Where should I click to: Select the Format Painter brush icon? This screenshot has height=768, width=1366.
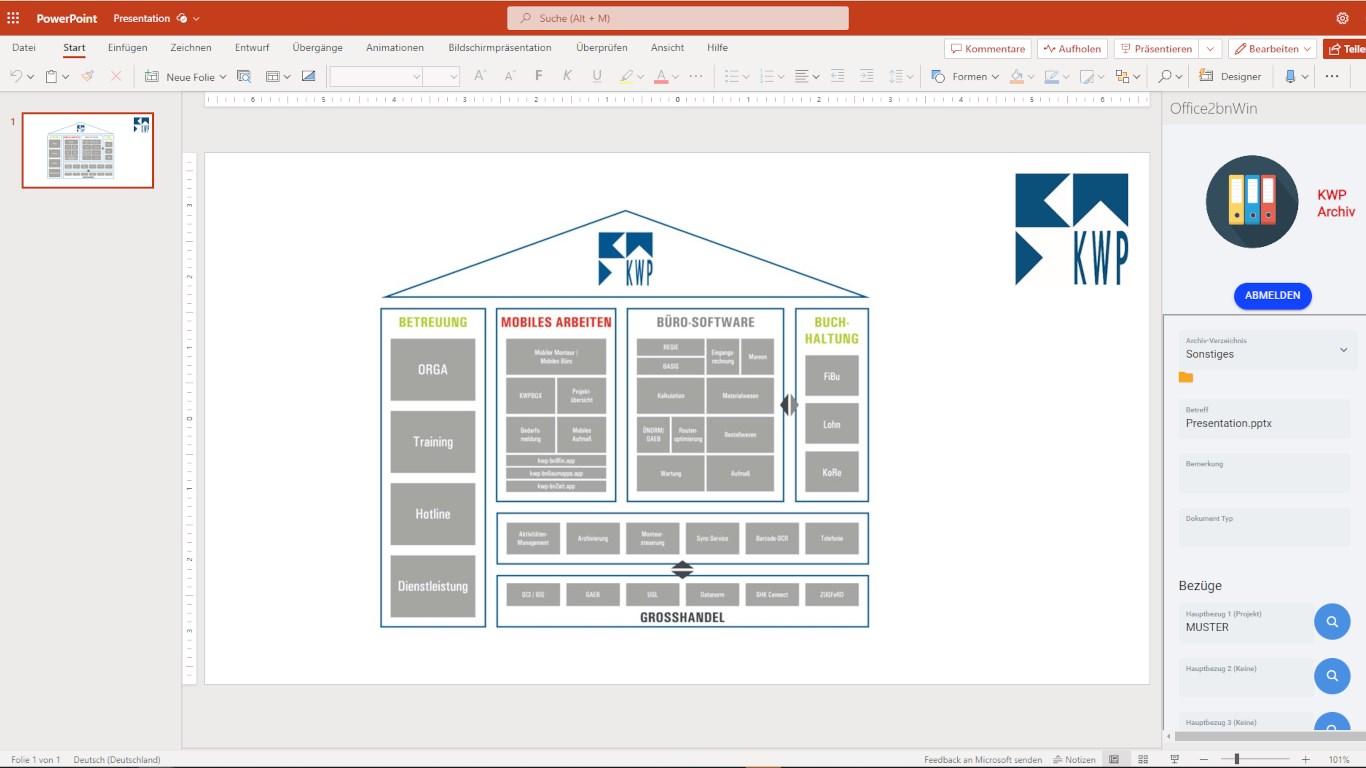pos(88,76)
